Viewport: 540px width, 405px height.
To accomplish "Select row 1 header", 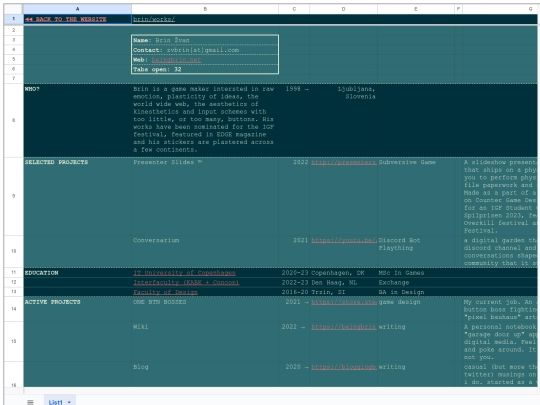I will point(14,19).
